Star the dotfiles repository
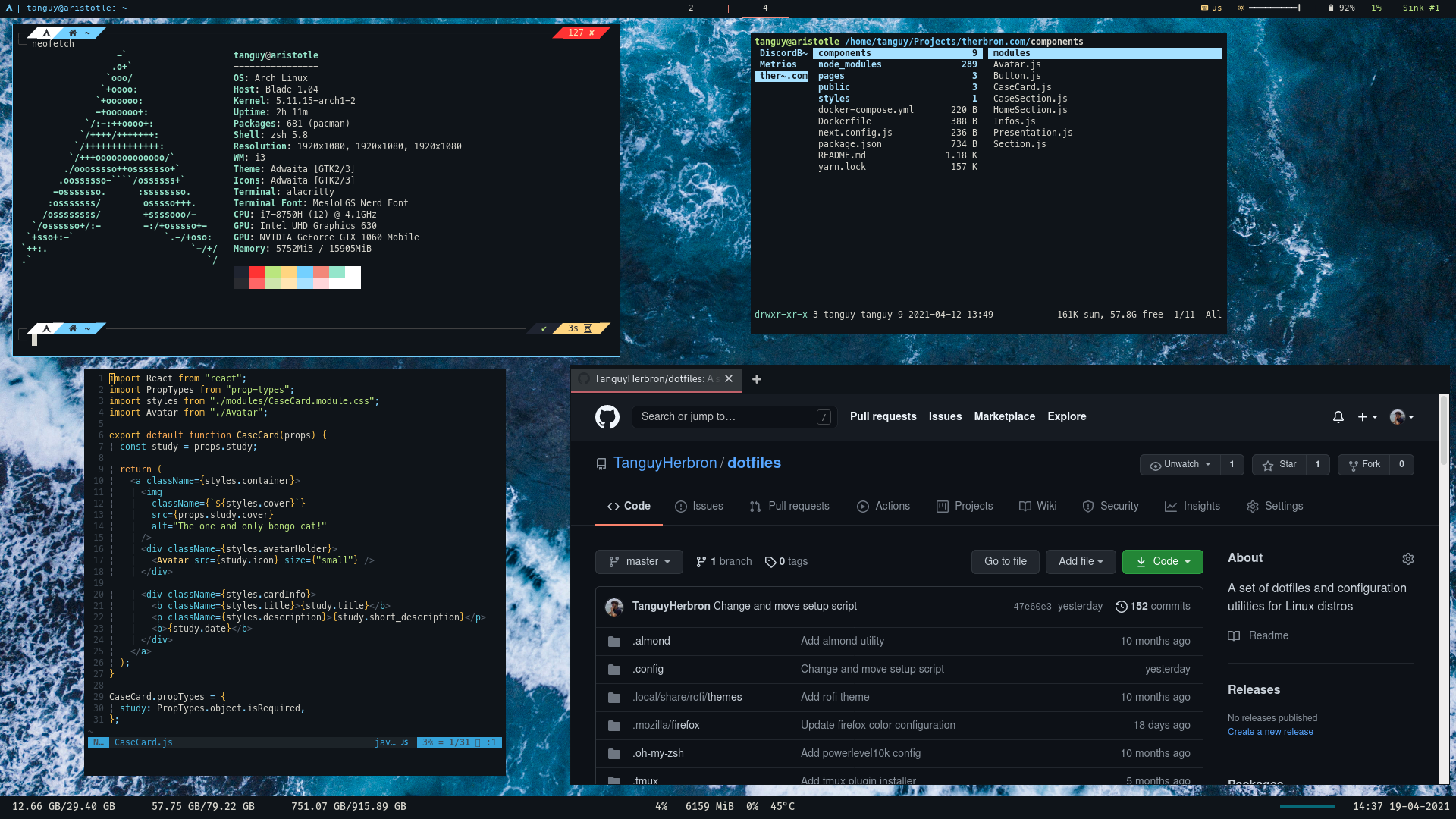 coord(1280,465)
